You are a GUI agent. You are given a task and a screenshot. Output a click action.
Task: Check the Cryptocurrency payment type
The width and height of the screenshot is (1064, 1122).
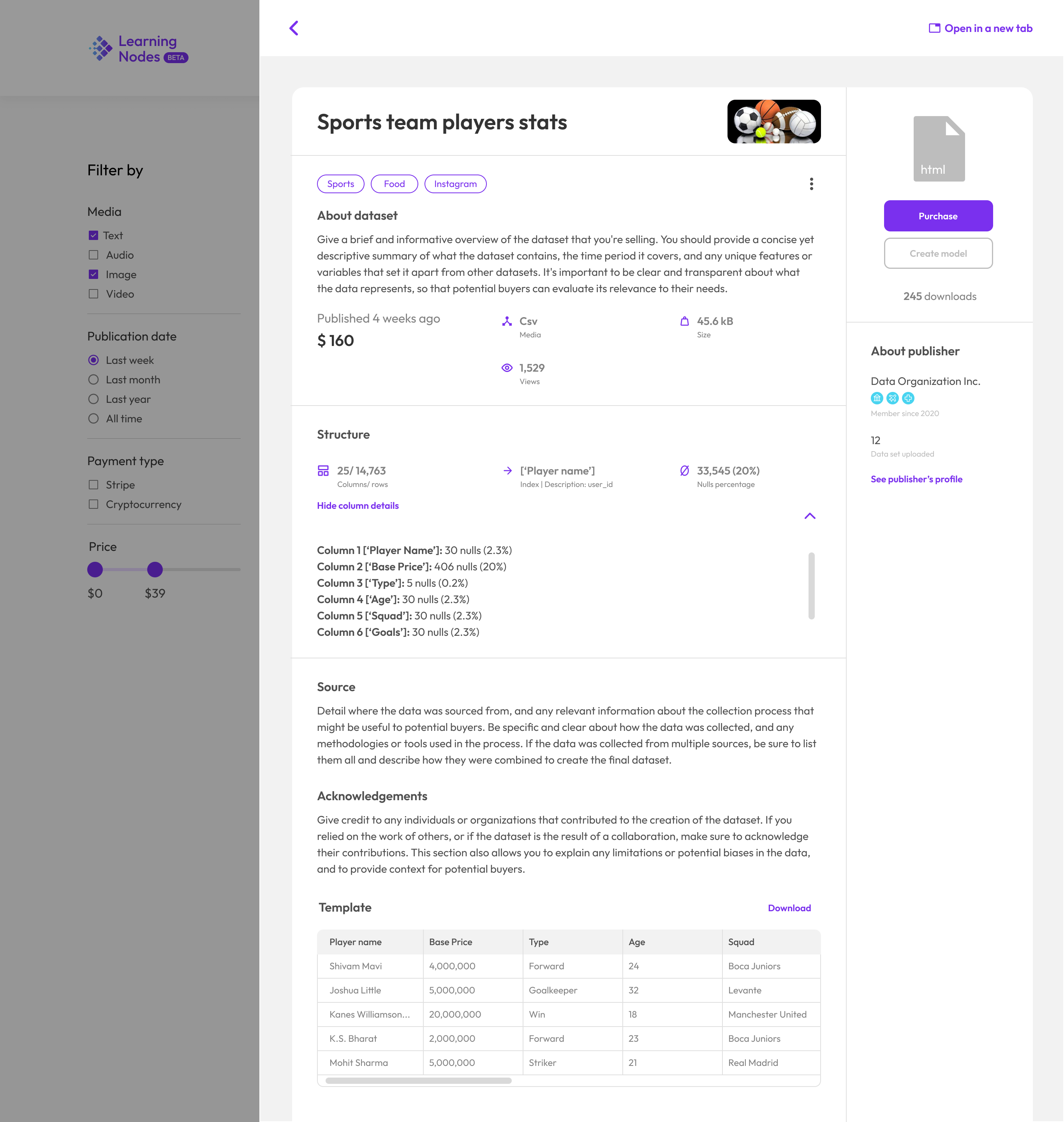(93, 504)
